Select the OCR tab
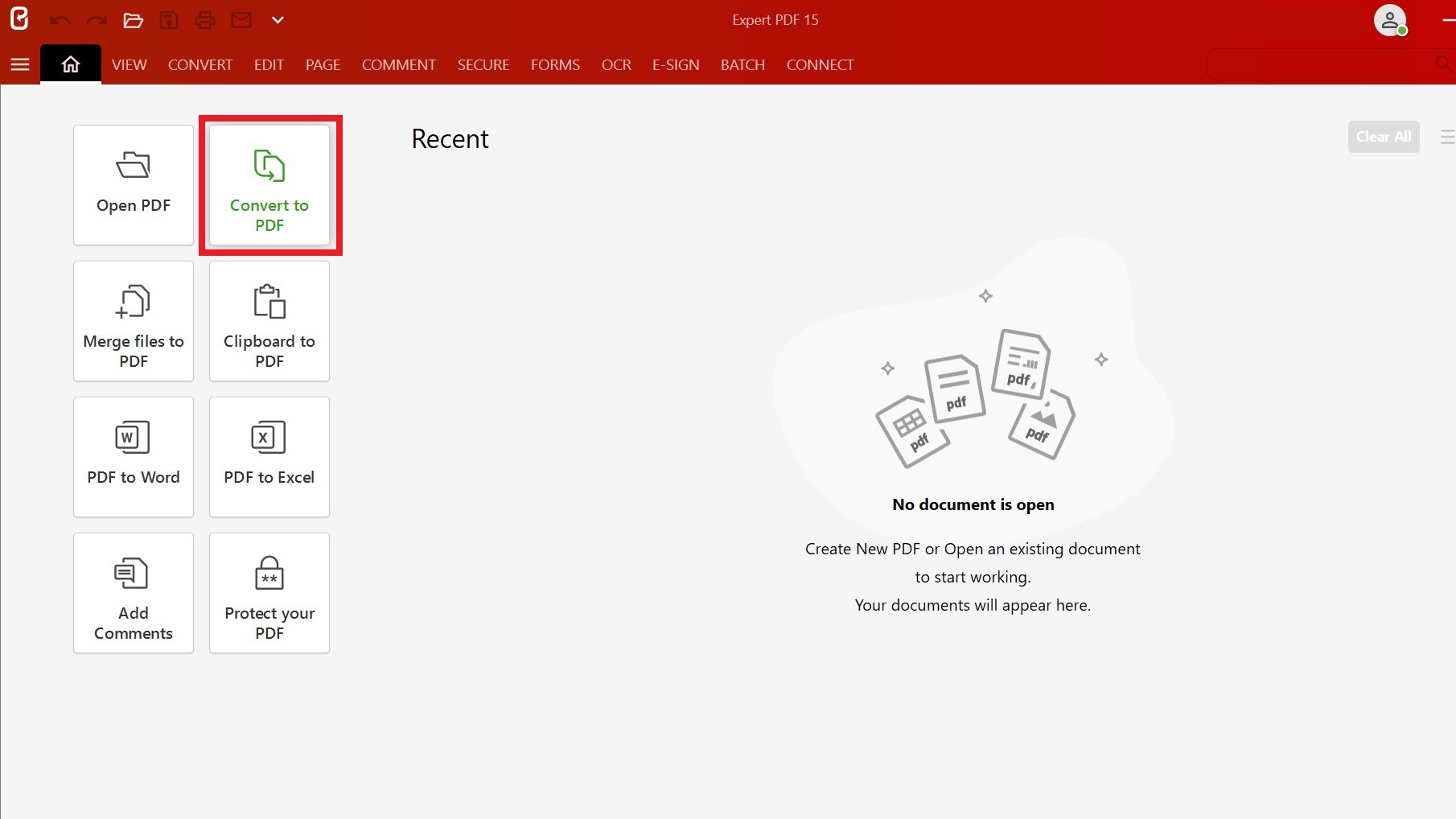The width and height of the screenshot is (1456, 819). (616, 64)
